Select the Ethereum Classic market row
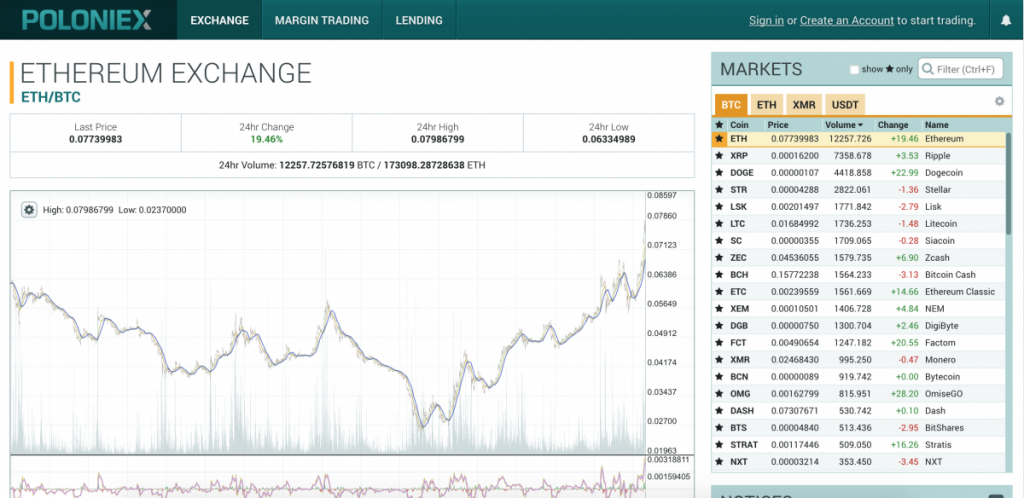The image size is (1024, 498). point(857,292)
